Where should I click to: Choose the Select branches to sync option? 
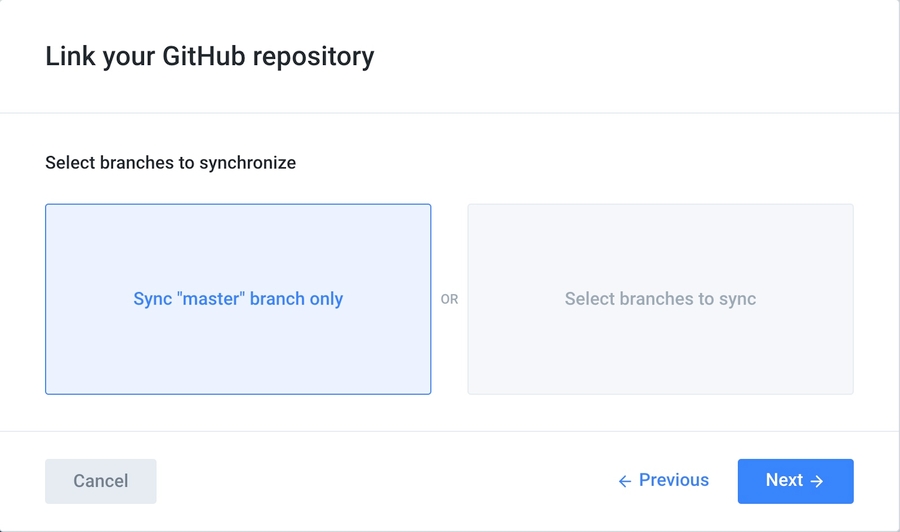tap(660, 299)
